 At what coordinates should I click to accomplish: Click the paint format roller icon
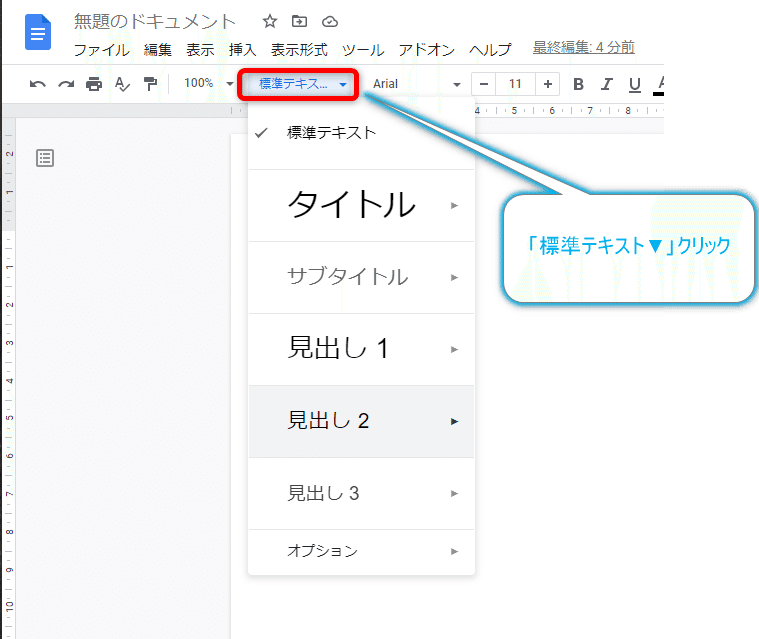pos(150,84)
